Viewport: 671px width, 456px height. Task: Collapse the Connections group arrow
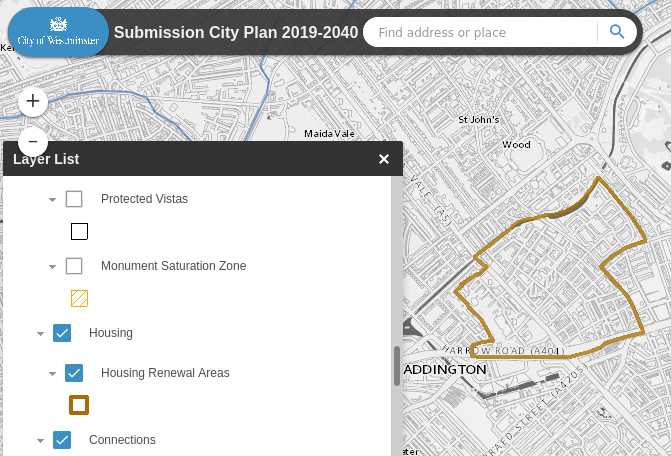coord(40,441)
